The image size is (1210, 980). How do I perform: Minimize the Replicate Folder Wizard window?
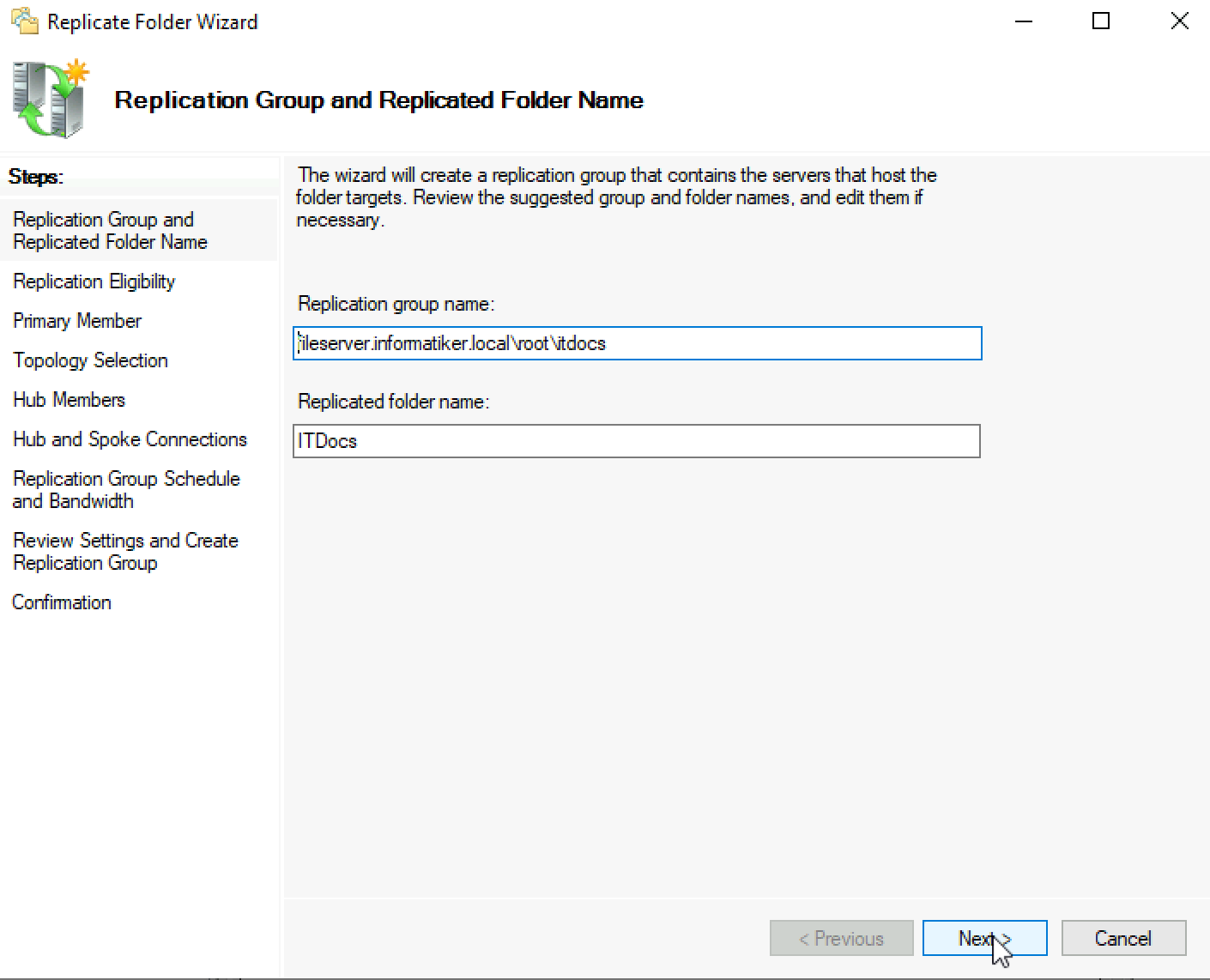1024,21
